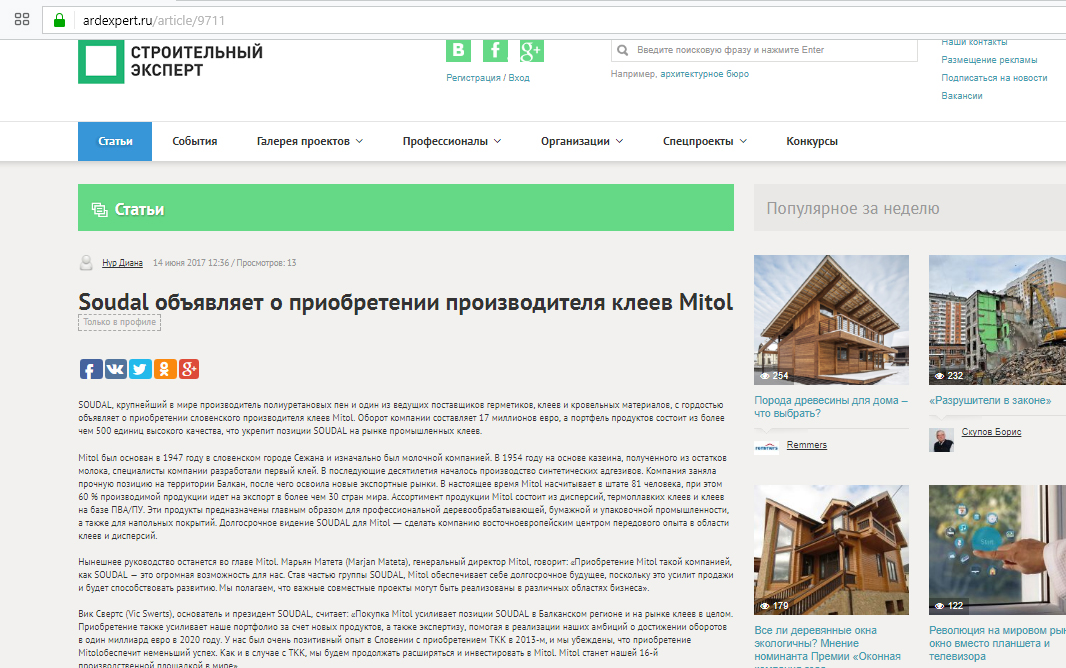This screenshot has height=668, width=1066.
Task: Click the browser address bar URL
Action: coord(154,20)
